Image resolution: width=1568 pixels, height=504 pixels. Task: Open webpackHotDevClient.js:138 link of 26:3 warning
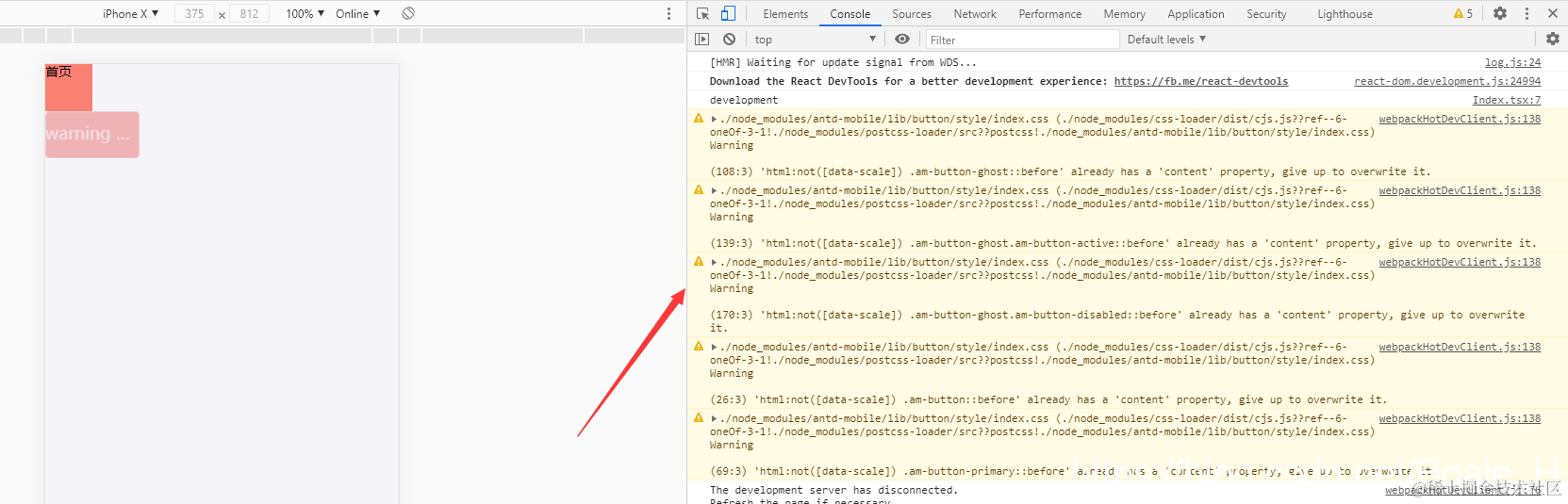1460,347
